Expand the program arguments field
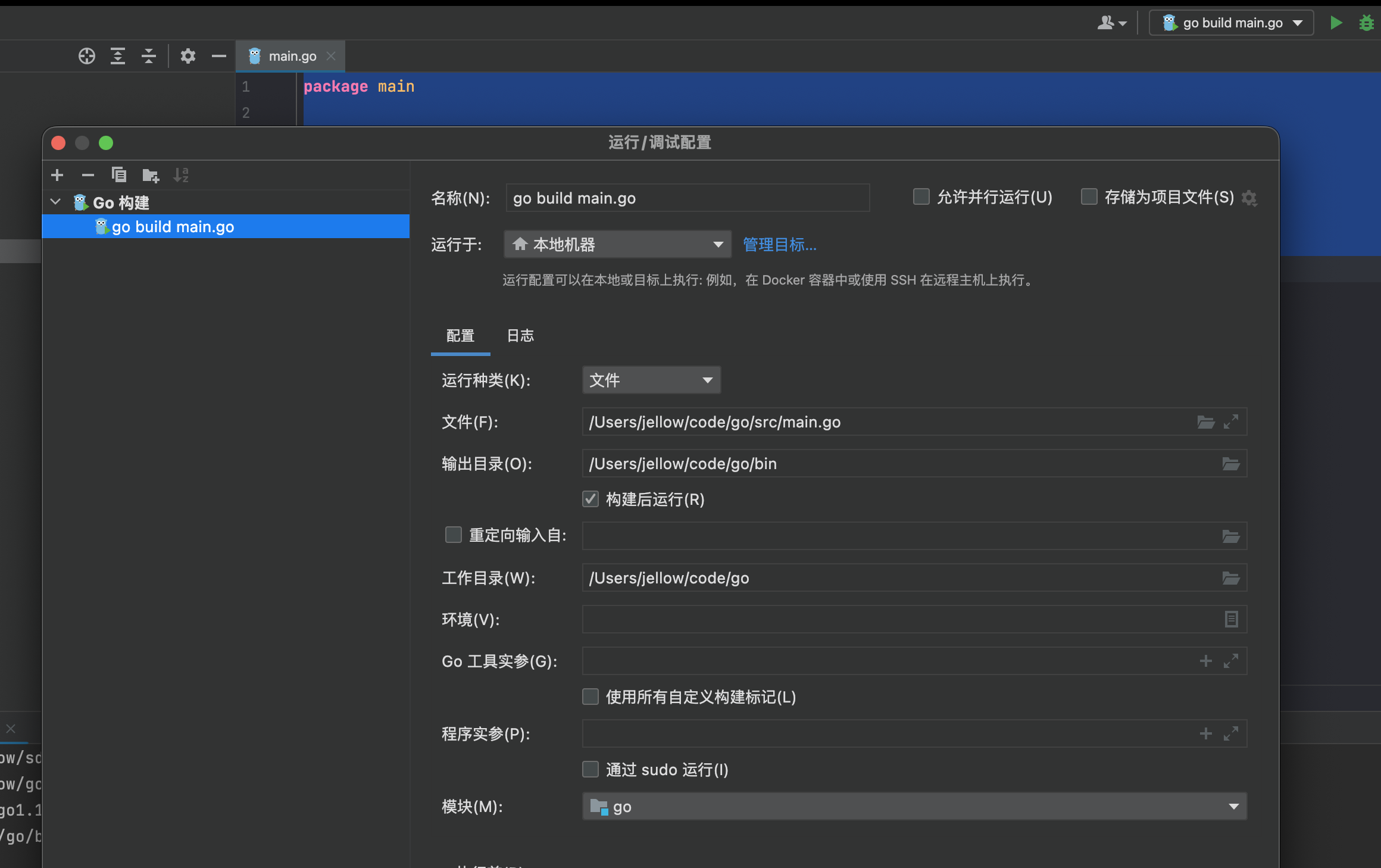 [x=1231, y=734]
